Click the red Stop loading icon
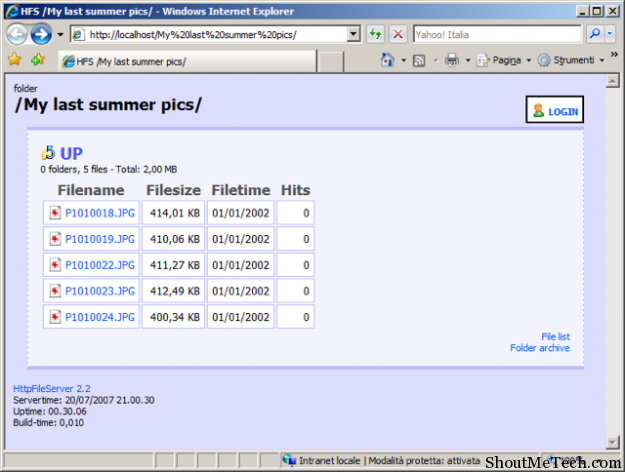The width and height of the screenshot is (625, 472). click(x=398, y=34)
